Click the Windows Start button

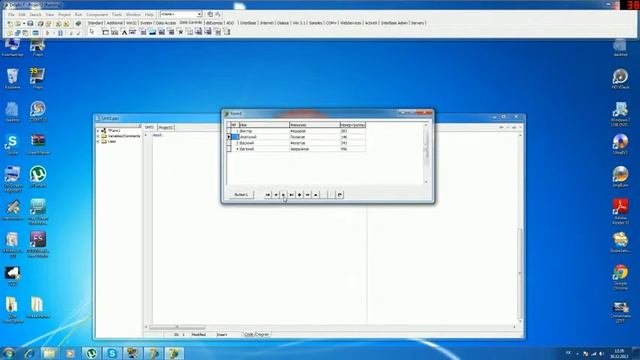(9, 353)
